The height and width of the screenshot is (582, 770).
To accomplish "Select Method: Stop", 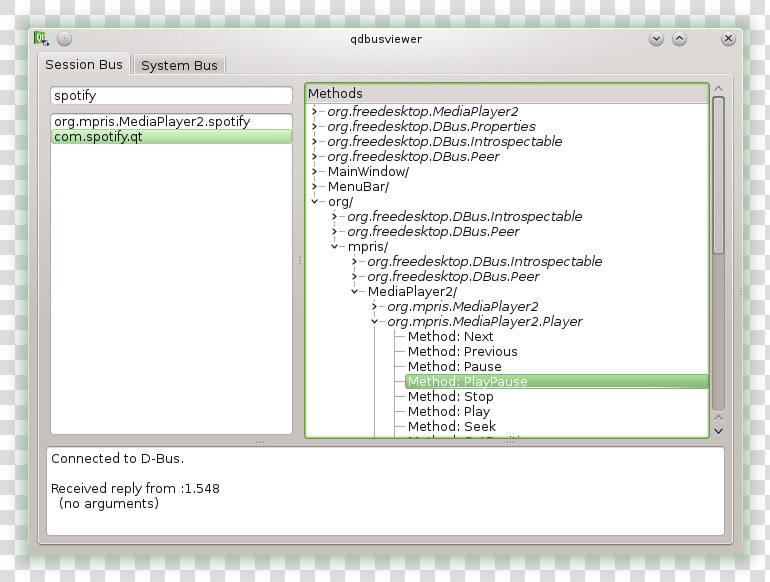I will coord(450,396).
